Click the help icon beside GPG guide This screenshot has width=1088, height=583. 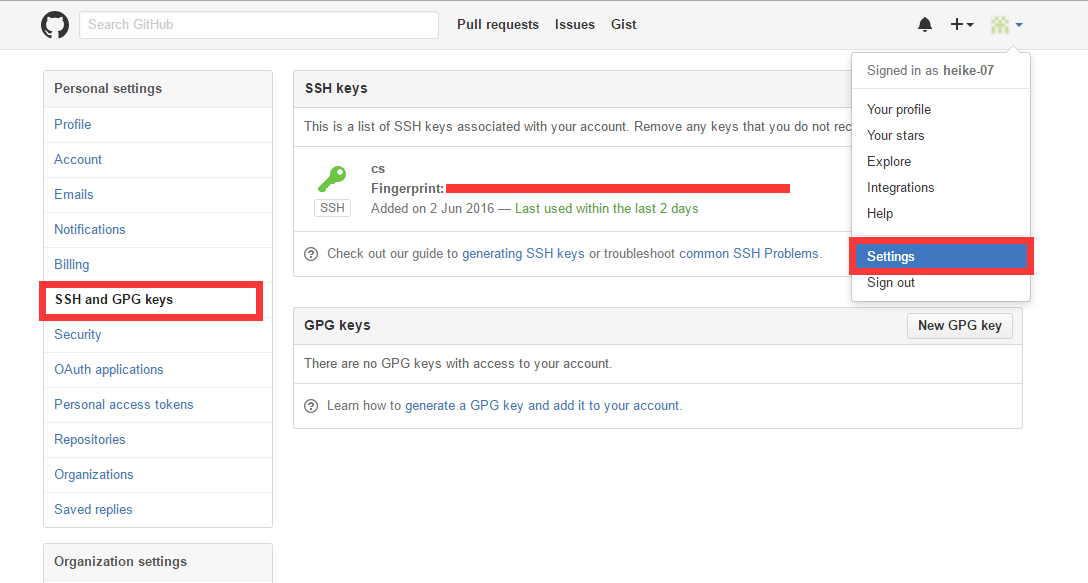pyautogui.click(x=311, y=406)
